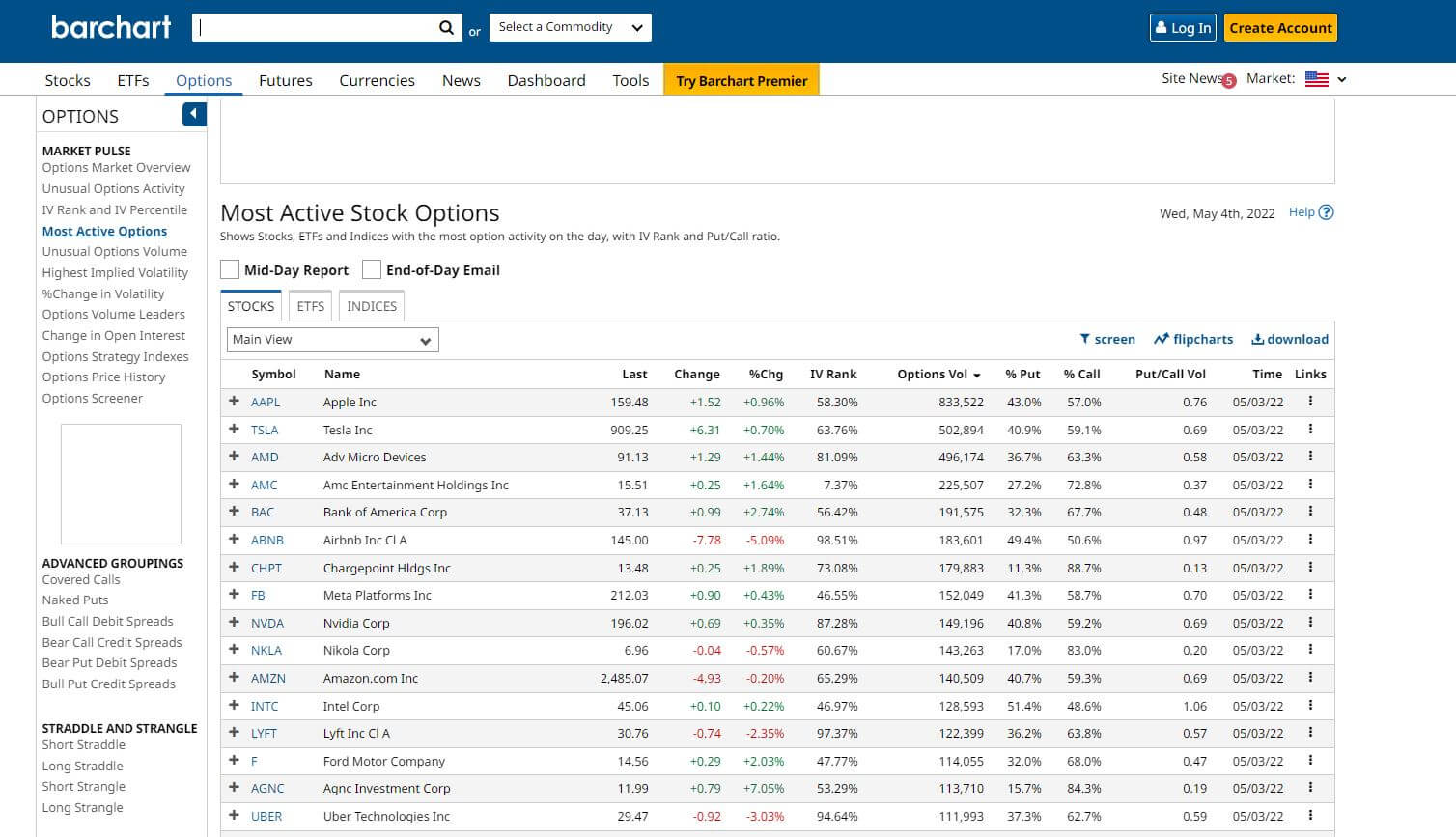Open the Tools menu
The image size is (1456, 837).
pyautogui.click(x=630, y=80)
